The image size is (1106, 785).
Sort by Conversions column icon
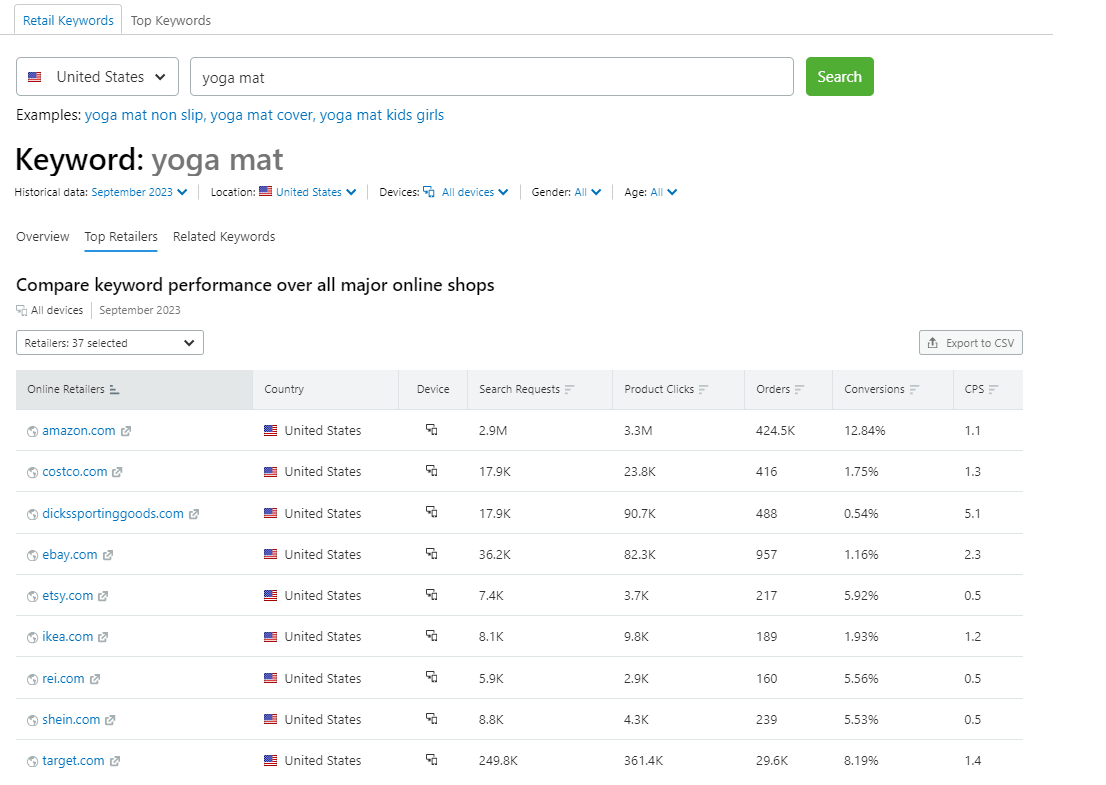[914, 389]
